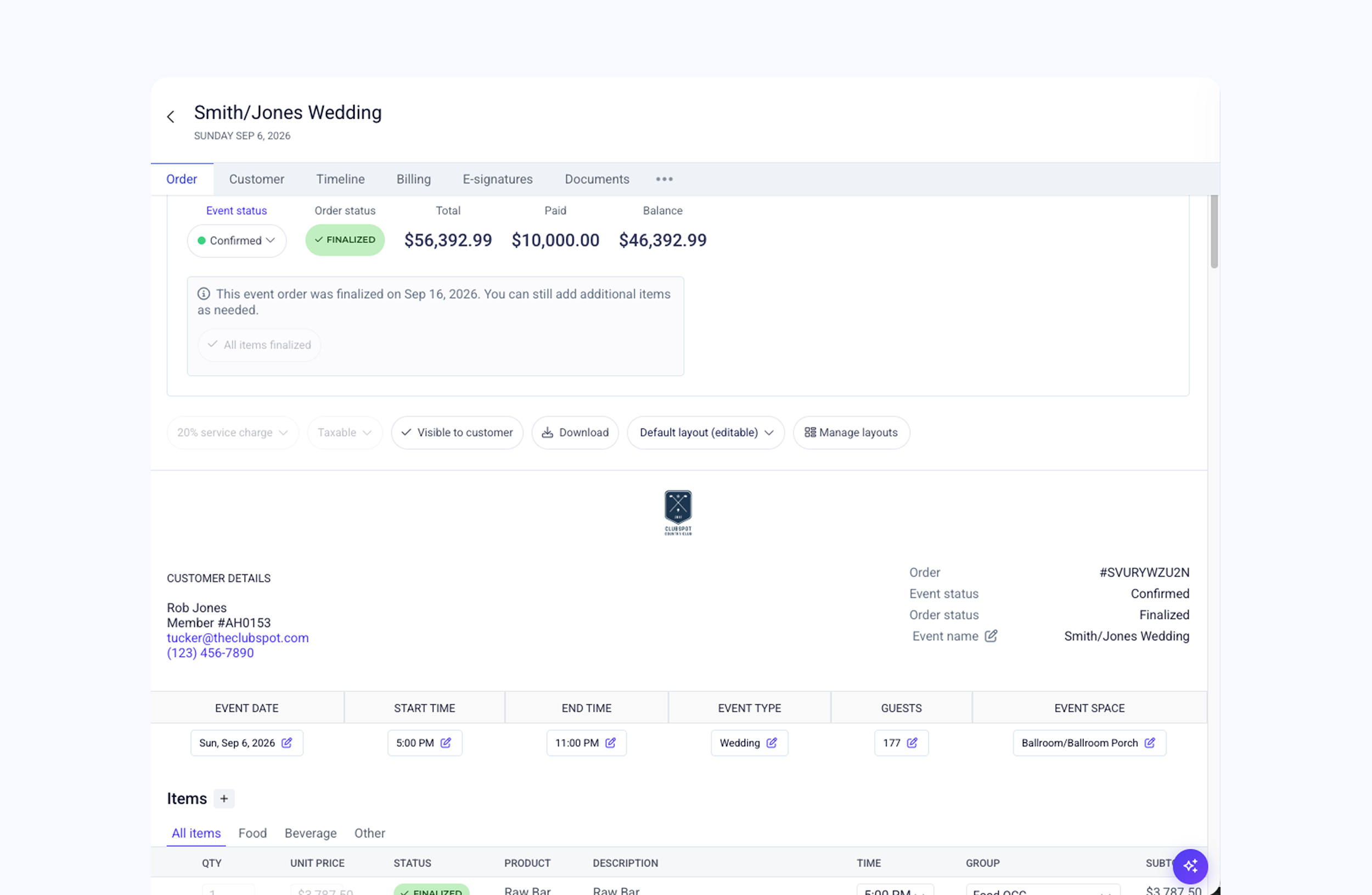Click the phone number (123) 456-7890

210,653
